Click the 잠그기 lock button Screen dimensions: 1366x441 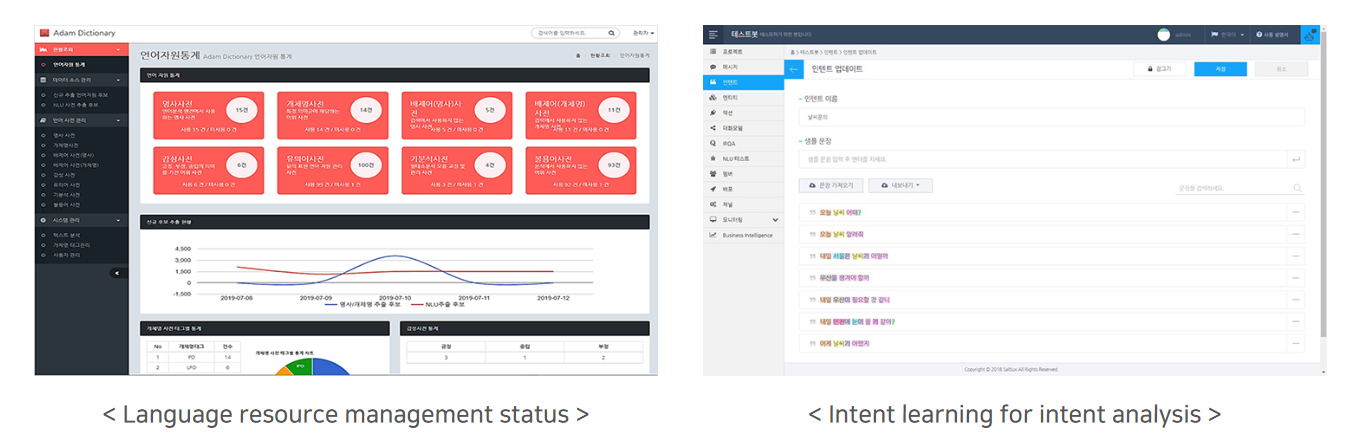tap(1159, 69)
